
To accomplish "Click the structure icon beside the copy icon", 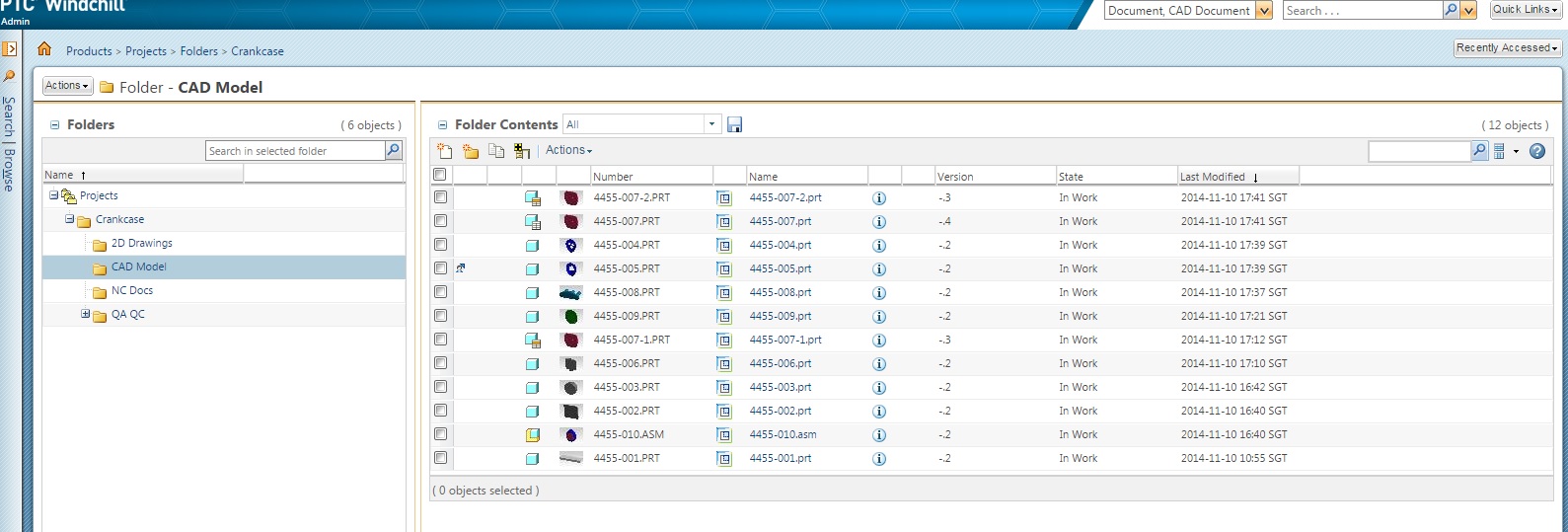I will (x=522, y=151).
